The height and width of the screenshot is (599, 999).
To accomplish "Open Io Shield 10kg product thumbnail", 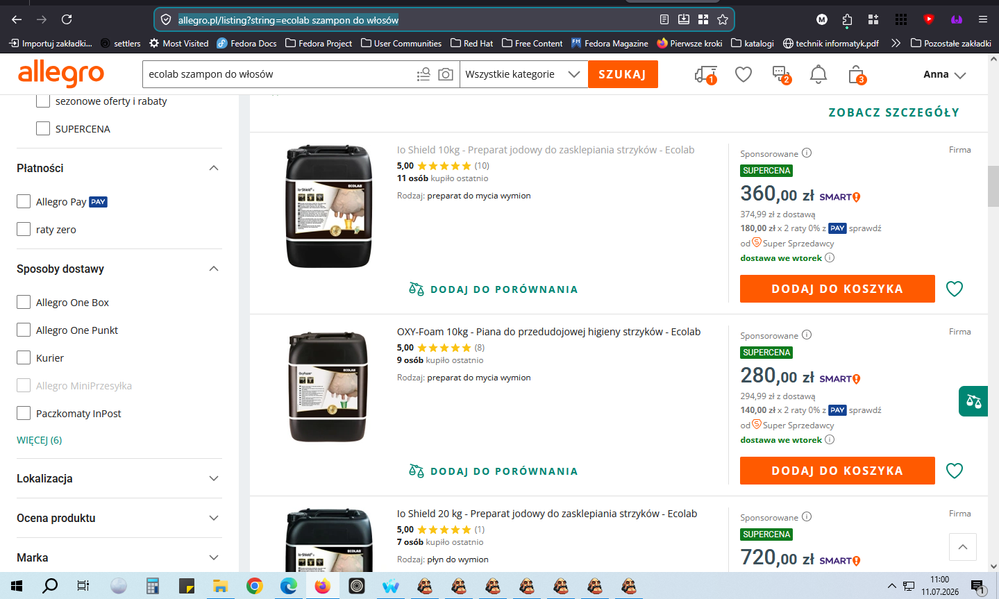I will pos(328,206).
